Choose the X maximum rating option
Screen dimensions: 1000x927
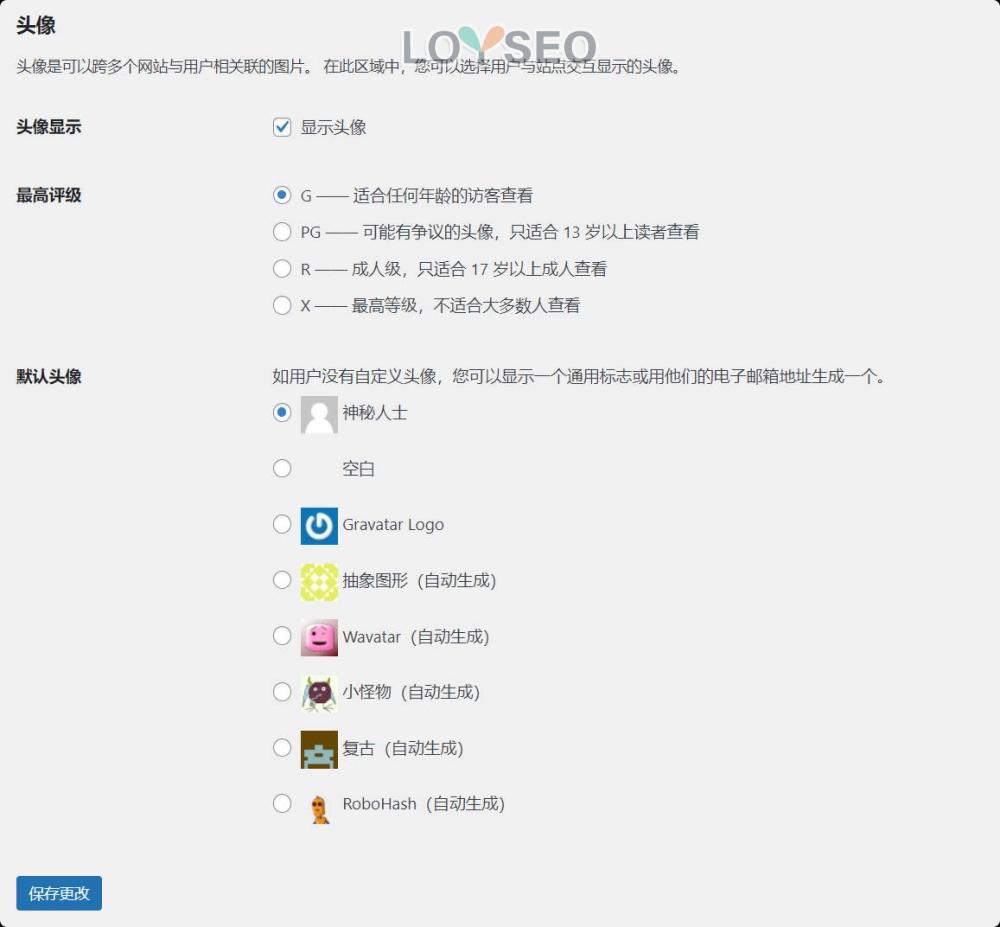281,305
